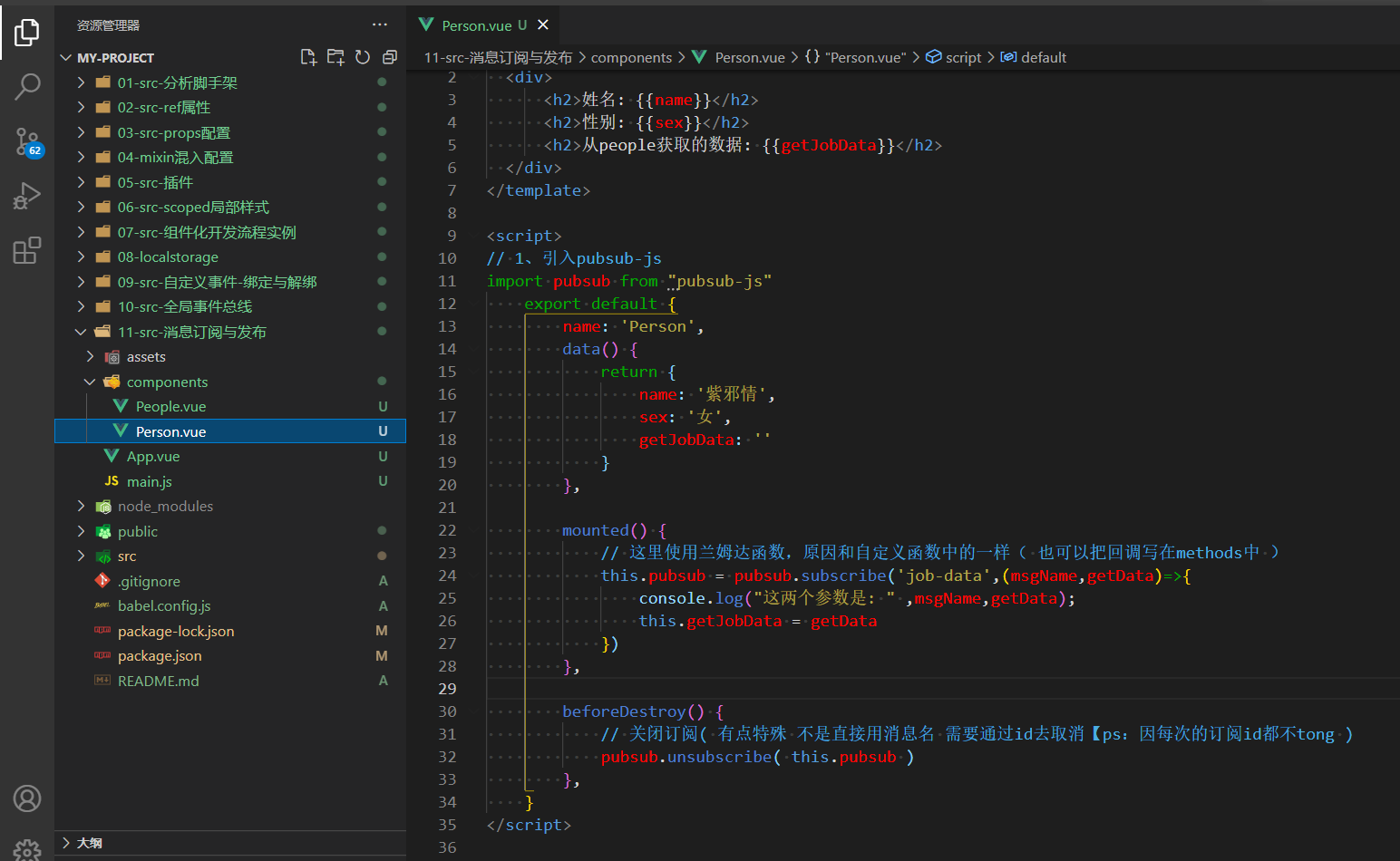Expand folder 04-mixin混入配置
1400x861 pixels.
(81, 157)
